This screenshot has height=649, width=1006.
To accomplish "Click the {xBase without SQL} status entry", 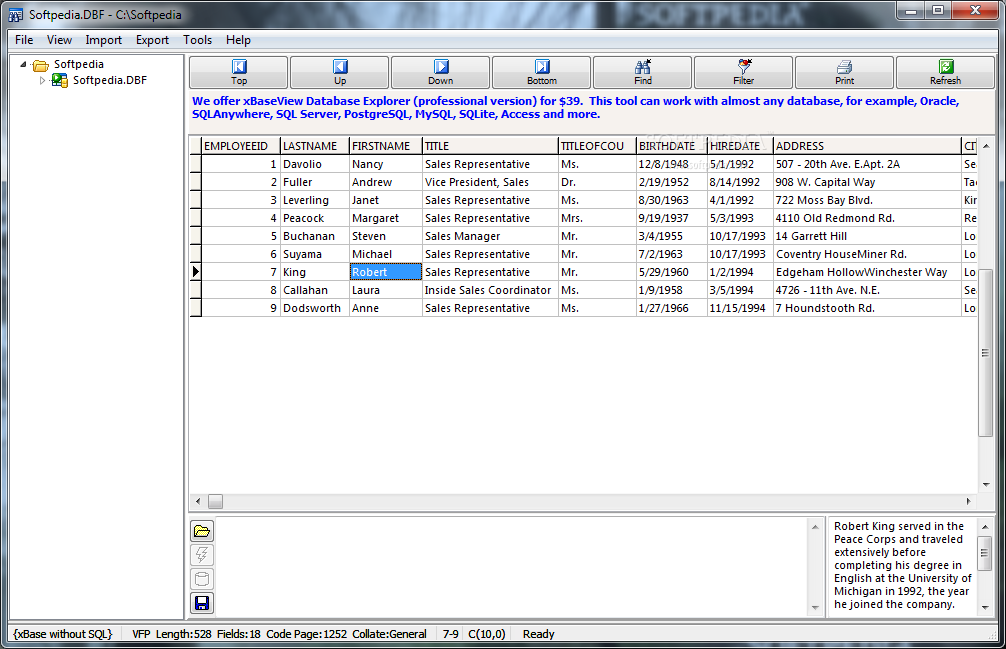I will 63,634.
